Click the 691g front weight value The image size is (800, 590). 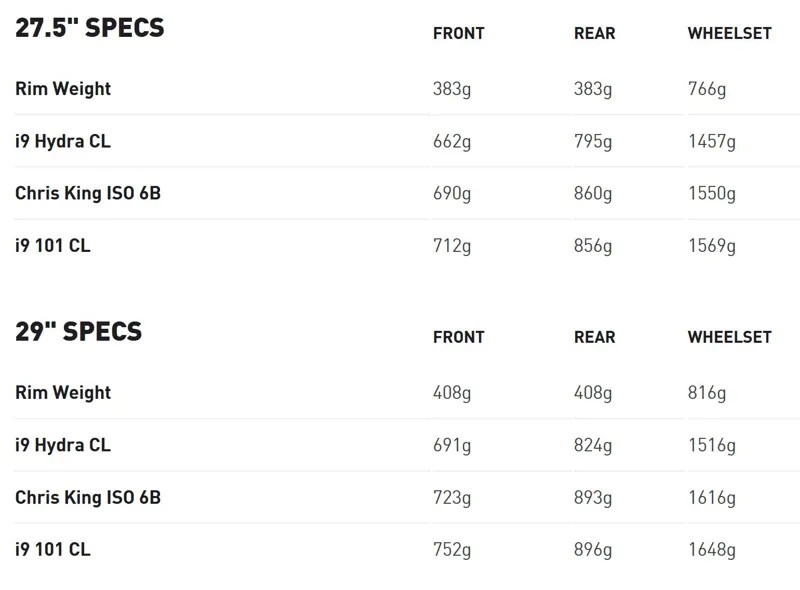coord(452,445)
